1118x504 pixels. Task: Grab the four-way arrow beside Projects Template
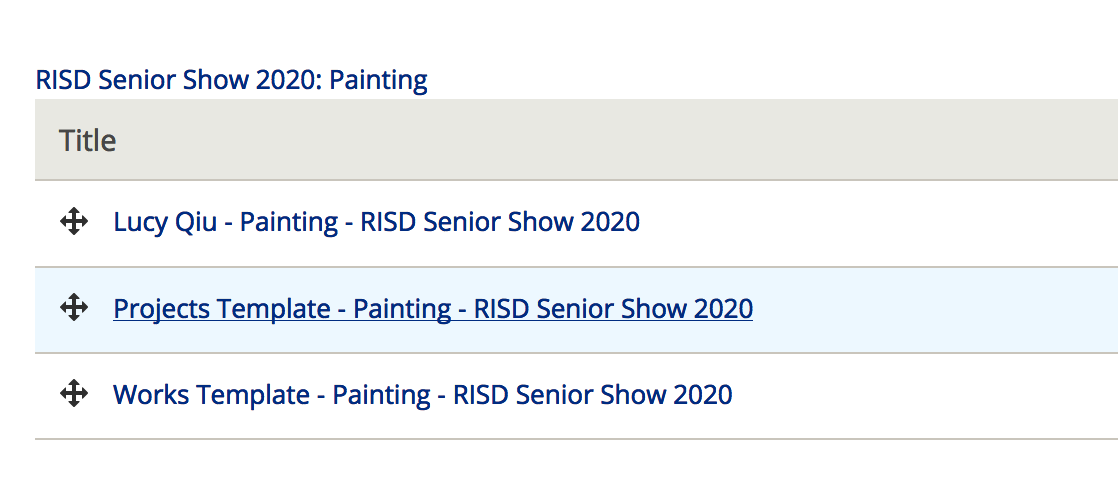73,308
